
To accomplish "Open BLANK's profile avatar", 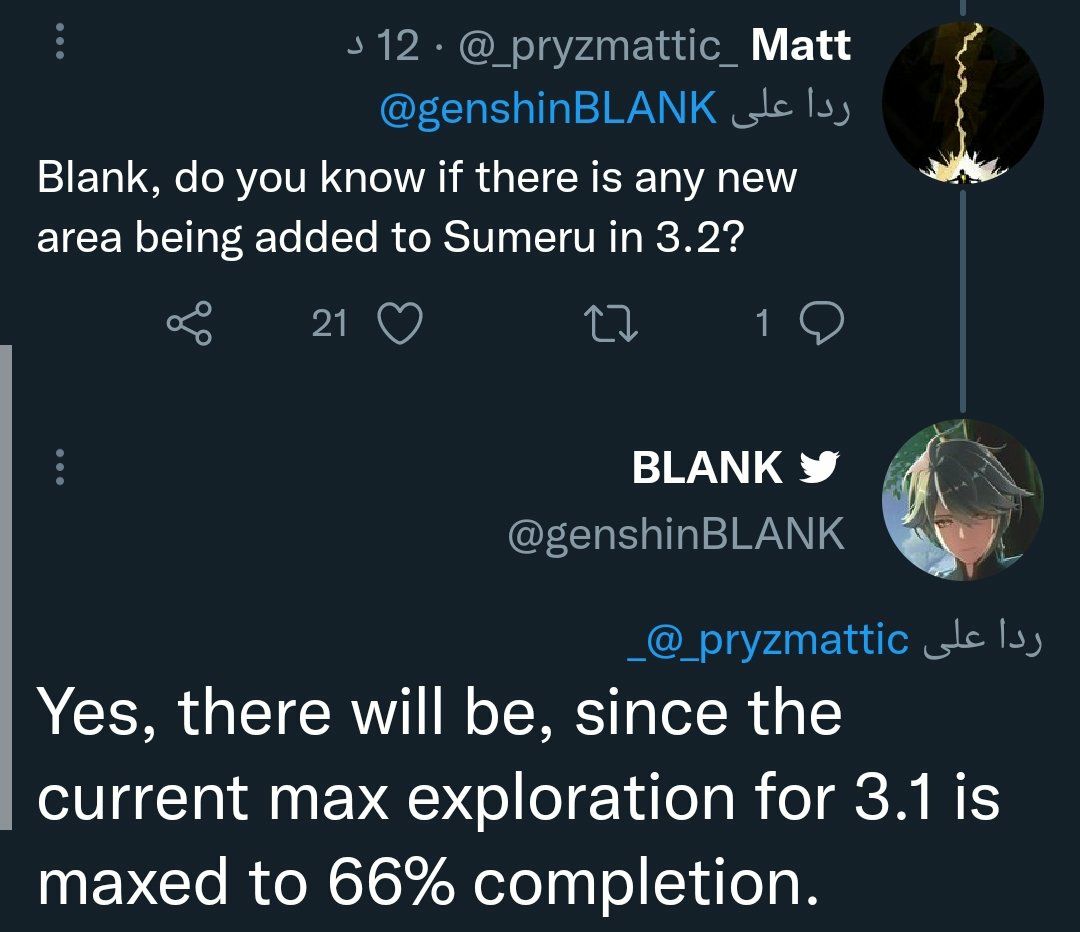I will tap(962, 500).
